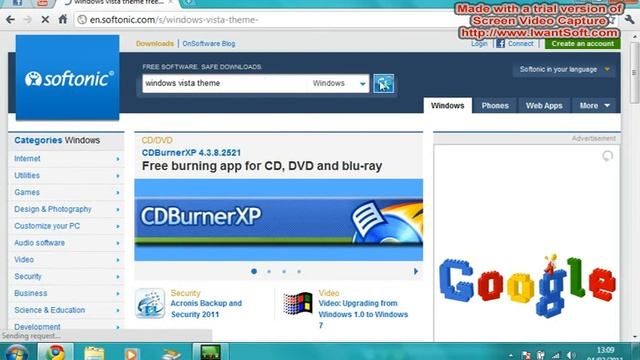Click the green screen recorder taskbar icon
The width and height of the screenshot is (640, 360).
[x=211, y=352]
